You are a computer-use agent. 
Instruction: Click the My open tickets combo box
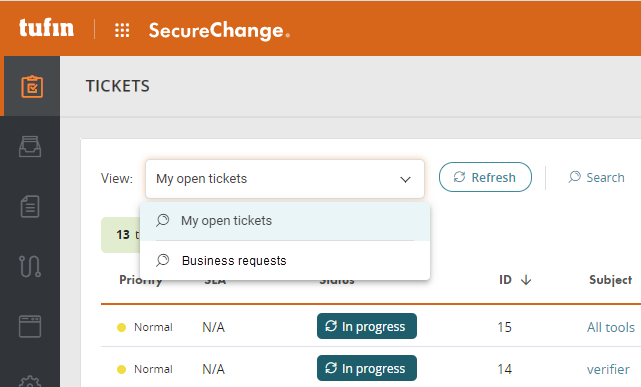click(x=285, y=179)
